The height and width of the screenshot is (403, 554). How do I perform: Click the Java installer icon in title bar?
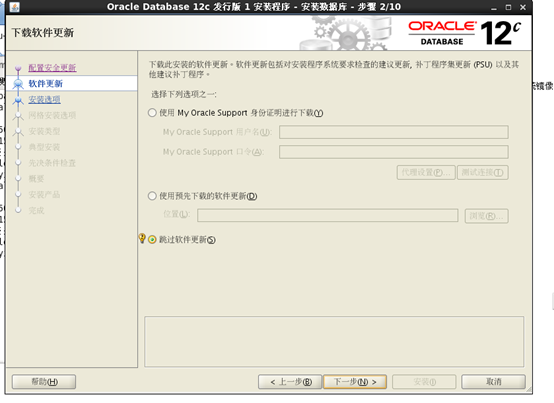[x=14, y=7]
